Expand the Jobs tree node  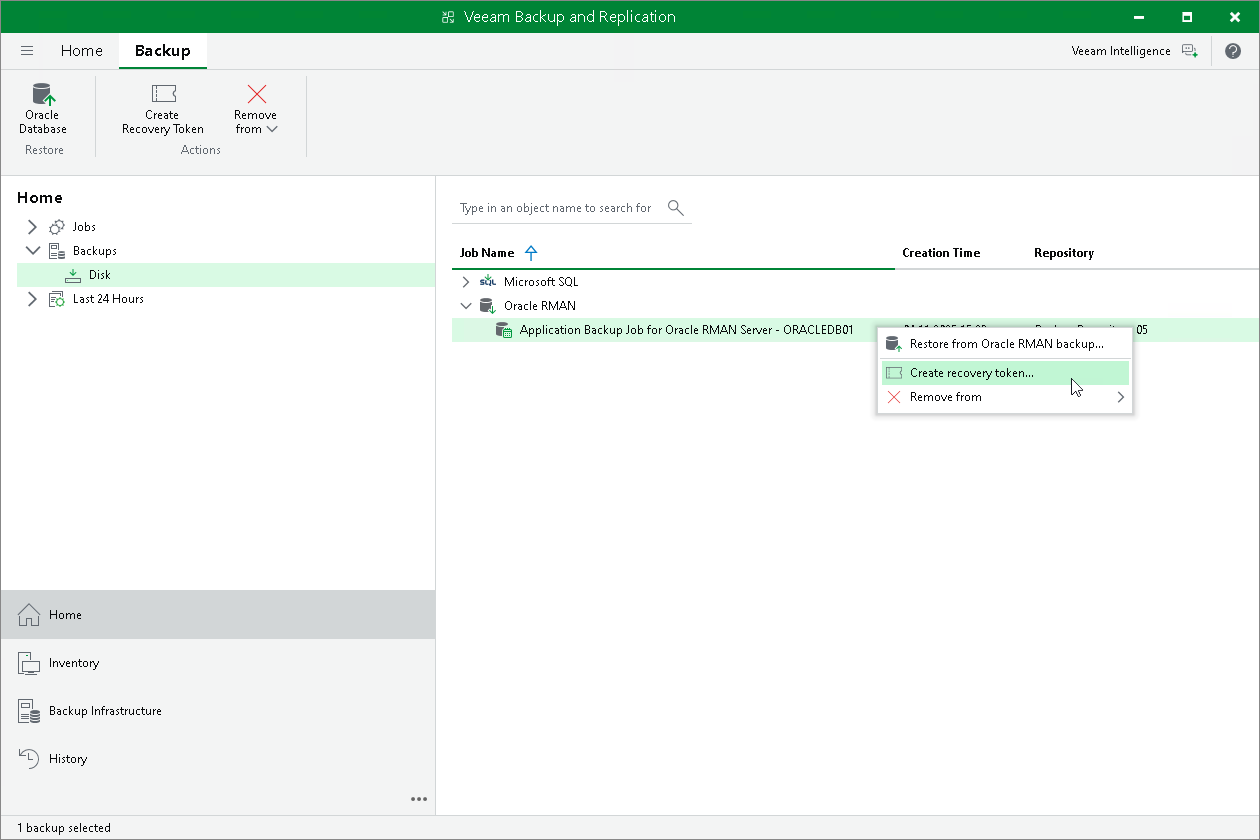pos(32,227)
